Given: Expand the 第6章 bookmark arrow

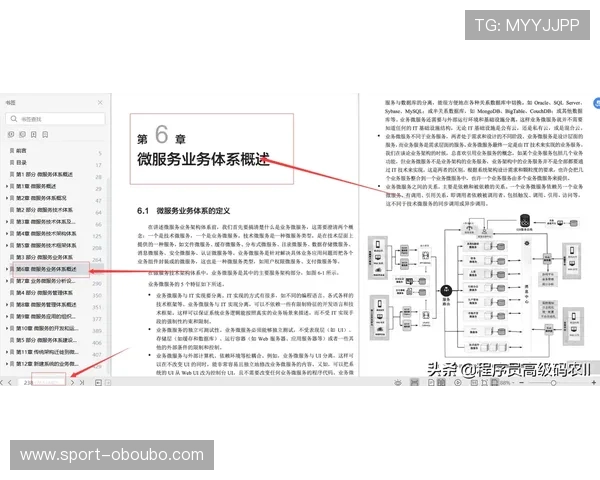Looking at the screenshot, I should pyautogui.click(x=7, y=269).
